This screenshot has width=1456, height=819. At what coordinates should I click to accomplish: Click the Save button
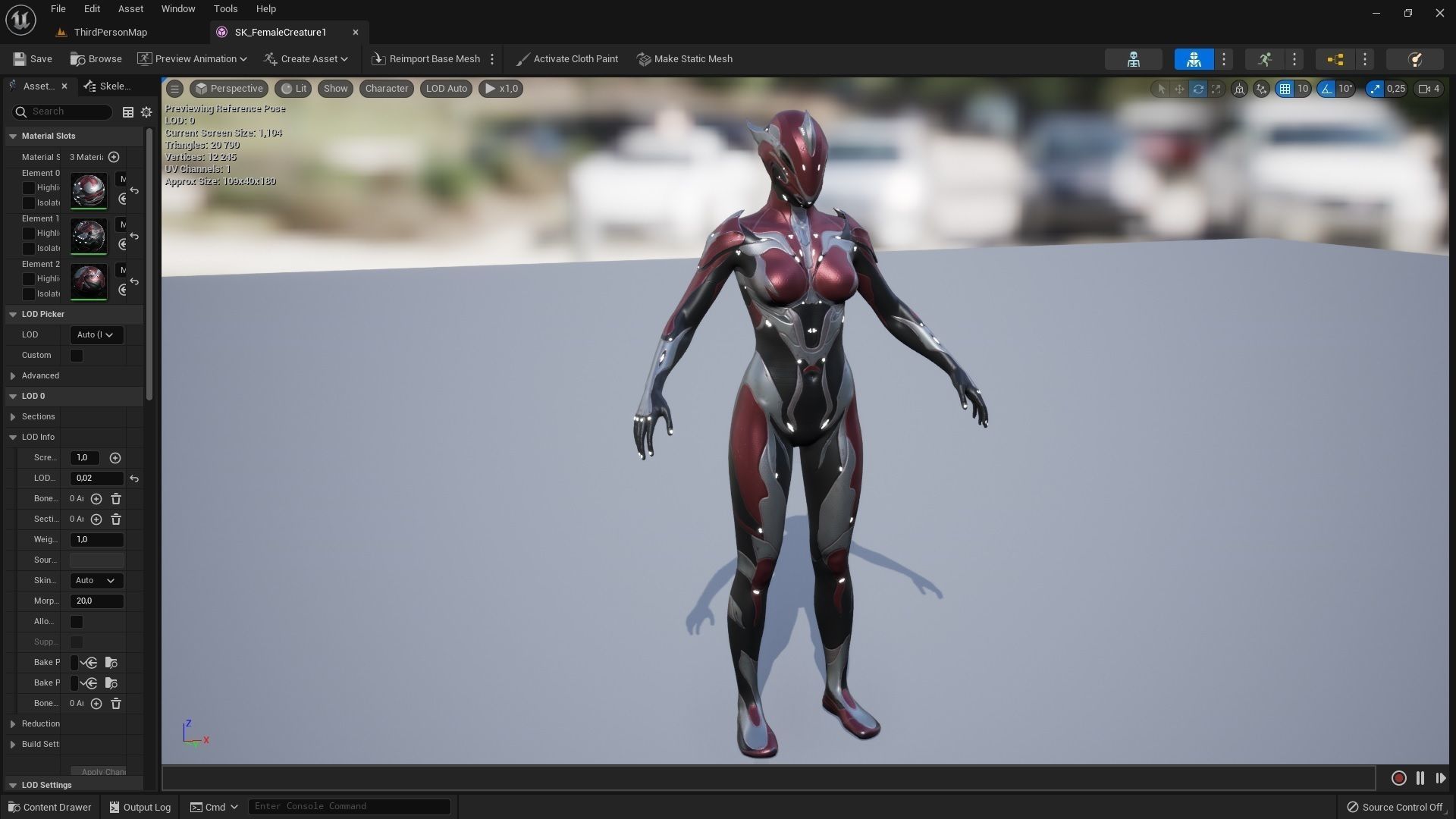point(33,59)
